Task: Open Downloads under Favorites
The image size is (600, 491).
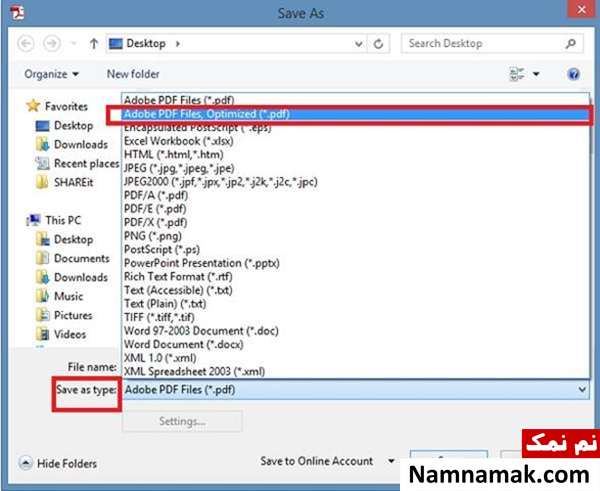Action: coord(81,145)
